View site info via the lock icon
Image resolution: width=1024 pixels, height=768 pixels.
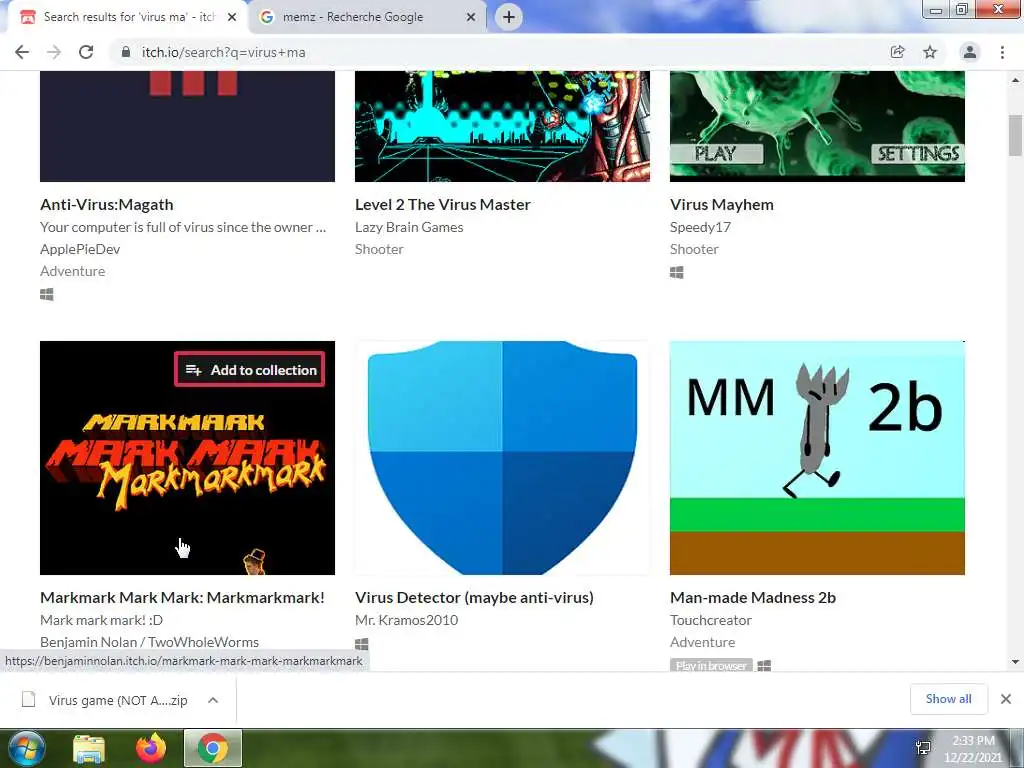(x=126, y=52)
